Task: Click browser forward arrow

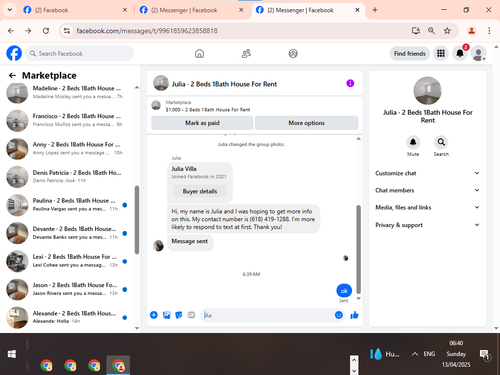Action: pos(28,31)
